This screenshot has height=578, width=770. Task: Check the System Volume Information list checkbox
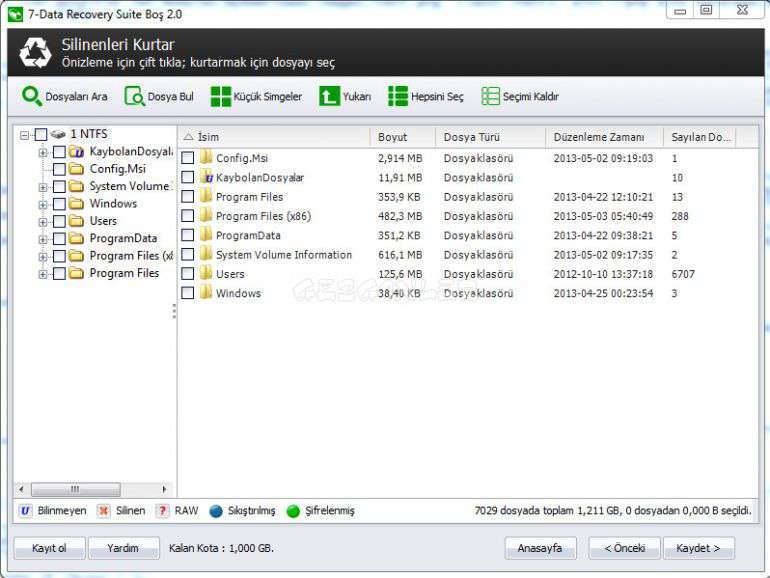point(188,254)
